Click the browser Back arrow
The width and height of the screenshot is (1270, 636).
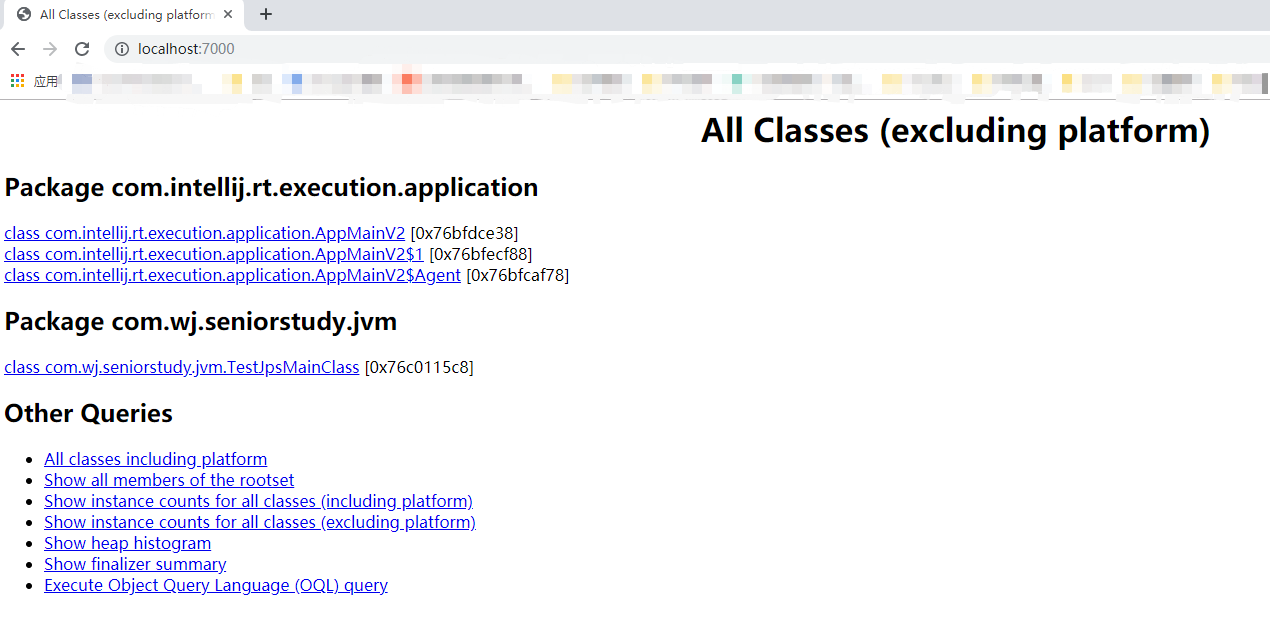18,49
